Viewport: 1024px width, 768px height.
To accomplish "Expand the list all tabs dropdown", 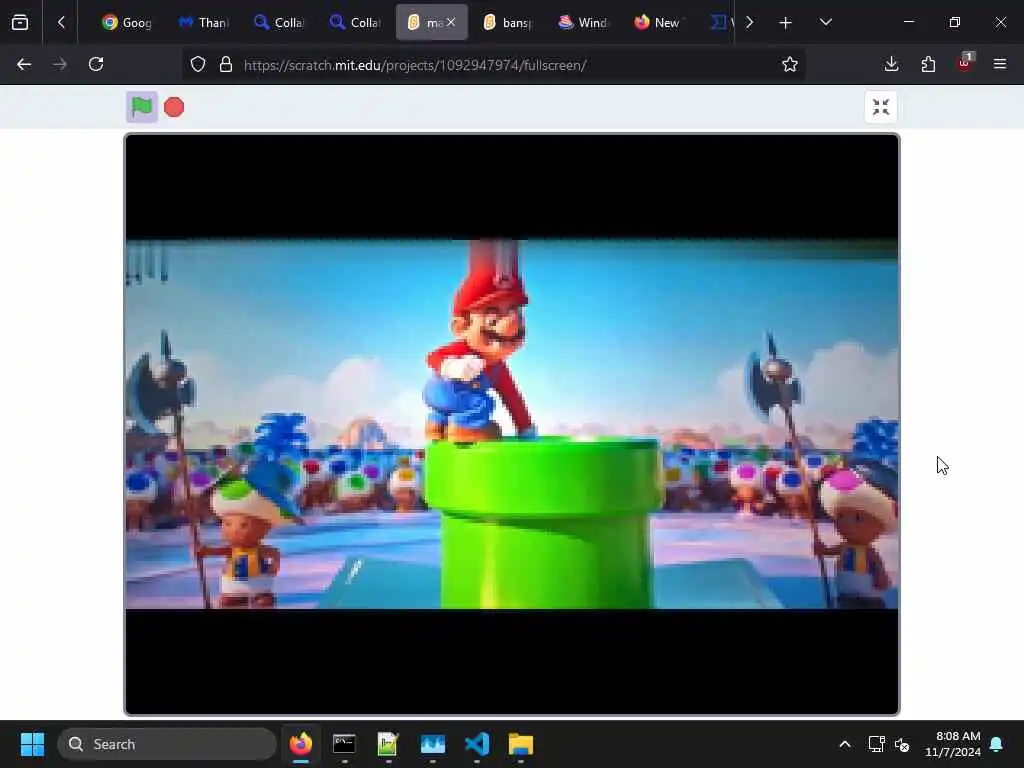I will 825,23.
